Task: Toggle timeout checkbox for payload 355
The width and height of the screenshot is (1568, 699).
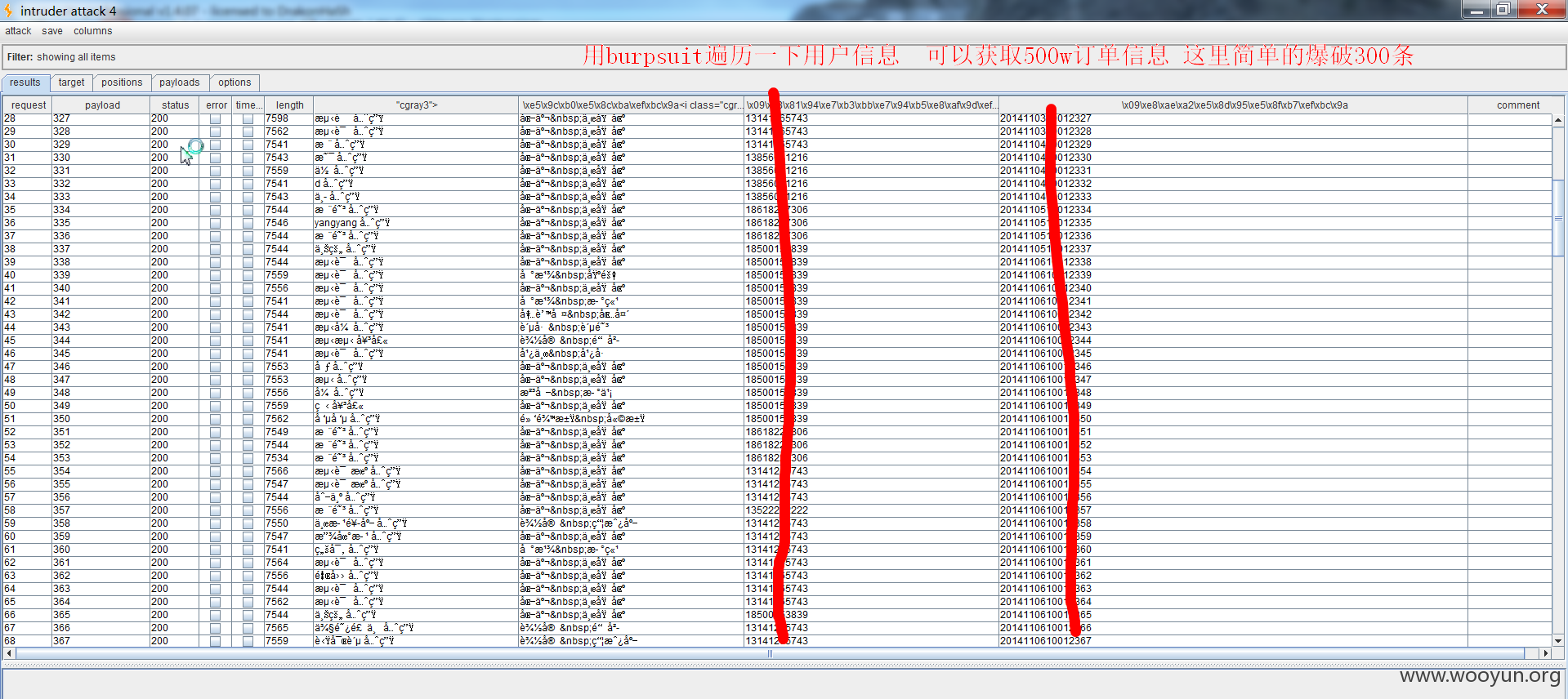Action: point(248,485)
